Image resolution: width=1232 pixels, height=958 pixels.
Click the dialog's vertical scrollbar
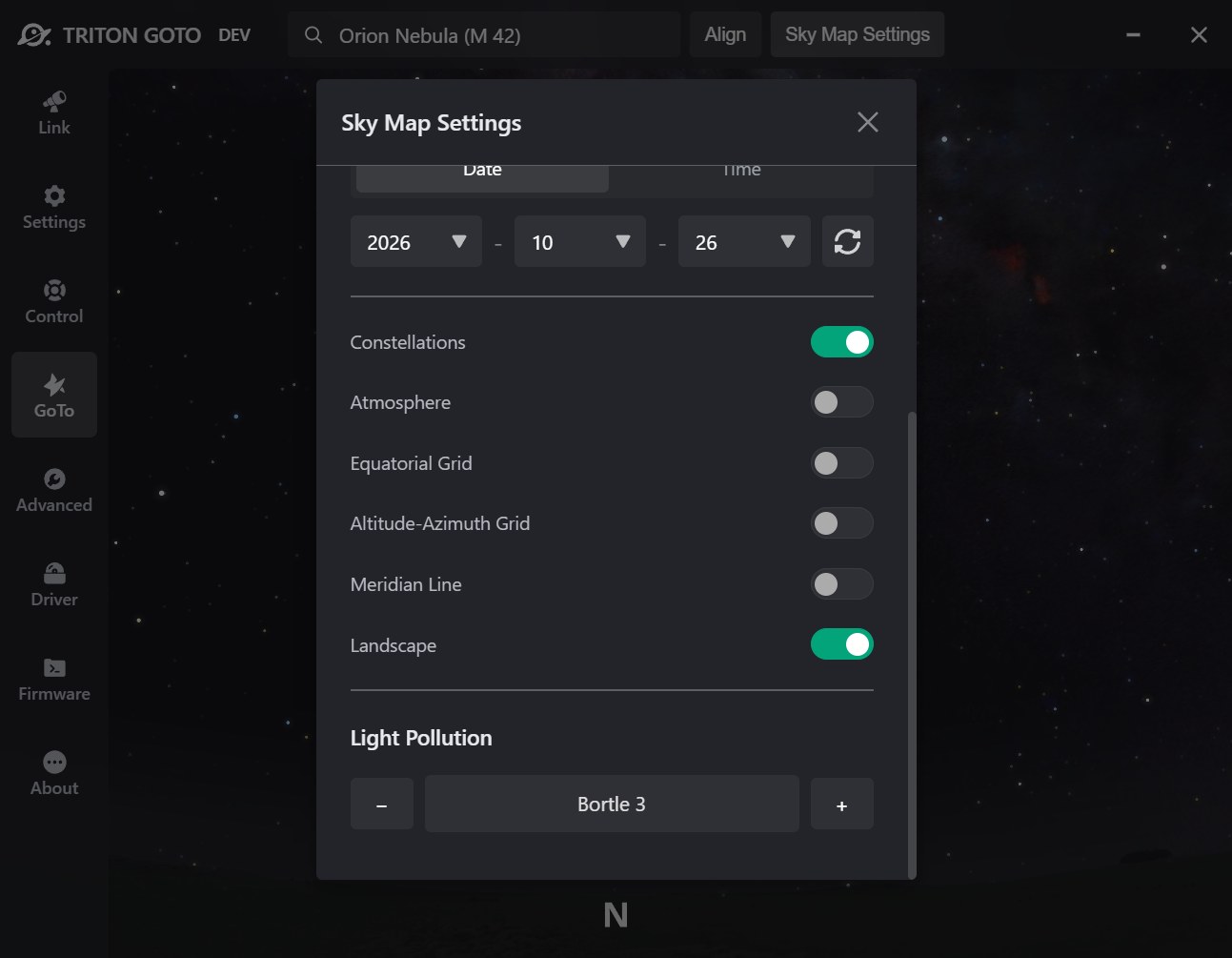click(912, 644)
